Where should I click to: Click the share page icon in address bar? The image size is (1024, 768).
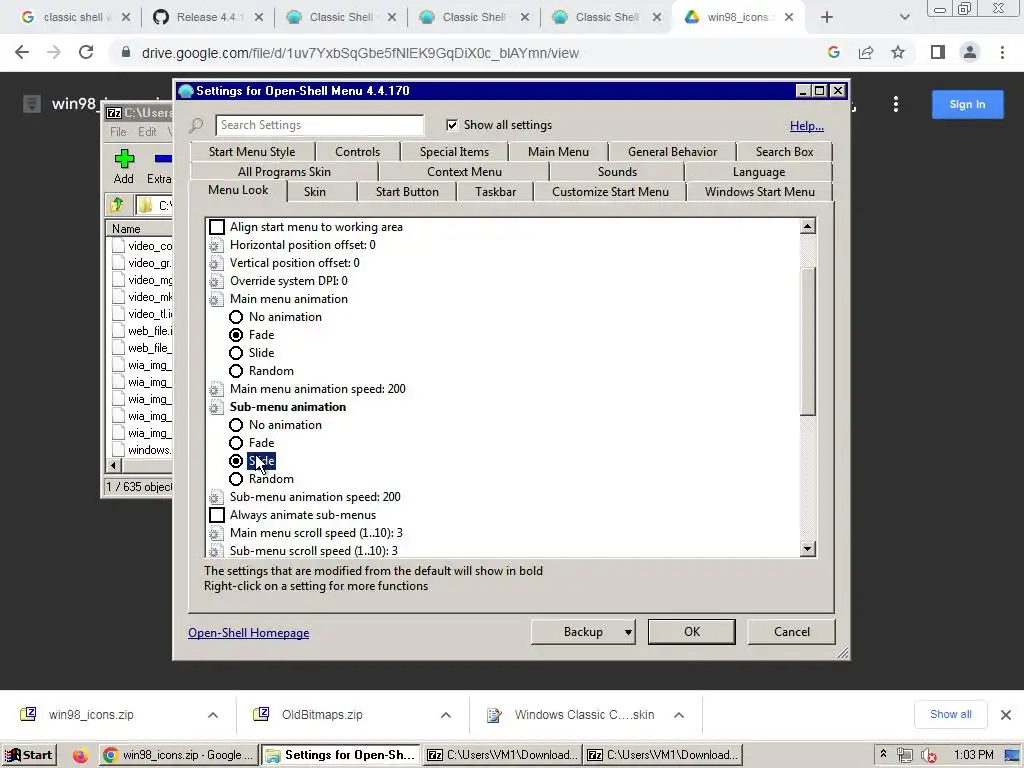pyautogui.click(x=866, y=52)
